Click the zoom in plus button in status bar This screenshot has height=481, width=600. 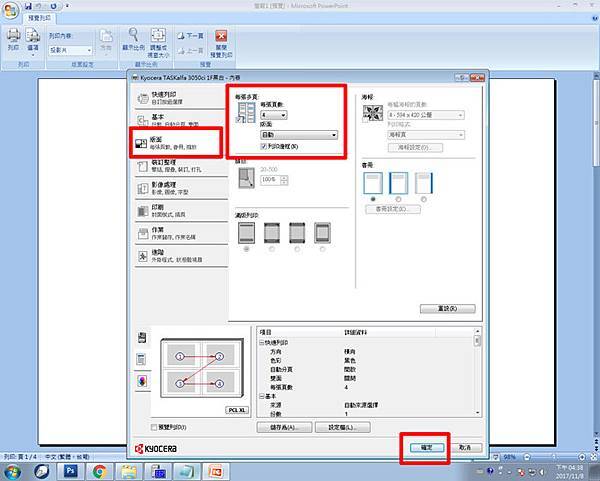582,457
